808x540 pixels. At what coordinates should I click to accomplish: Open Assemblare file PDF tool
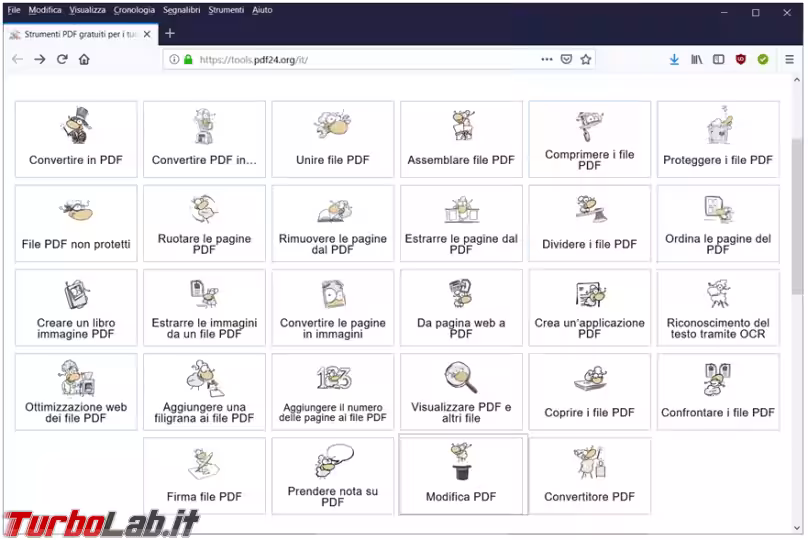coord(461,139)
